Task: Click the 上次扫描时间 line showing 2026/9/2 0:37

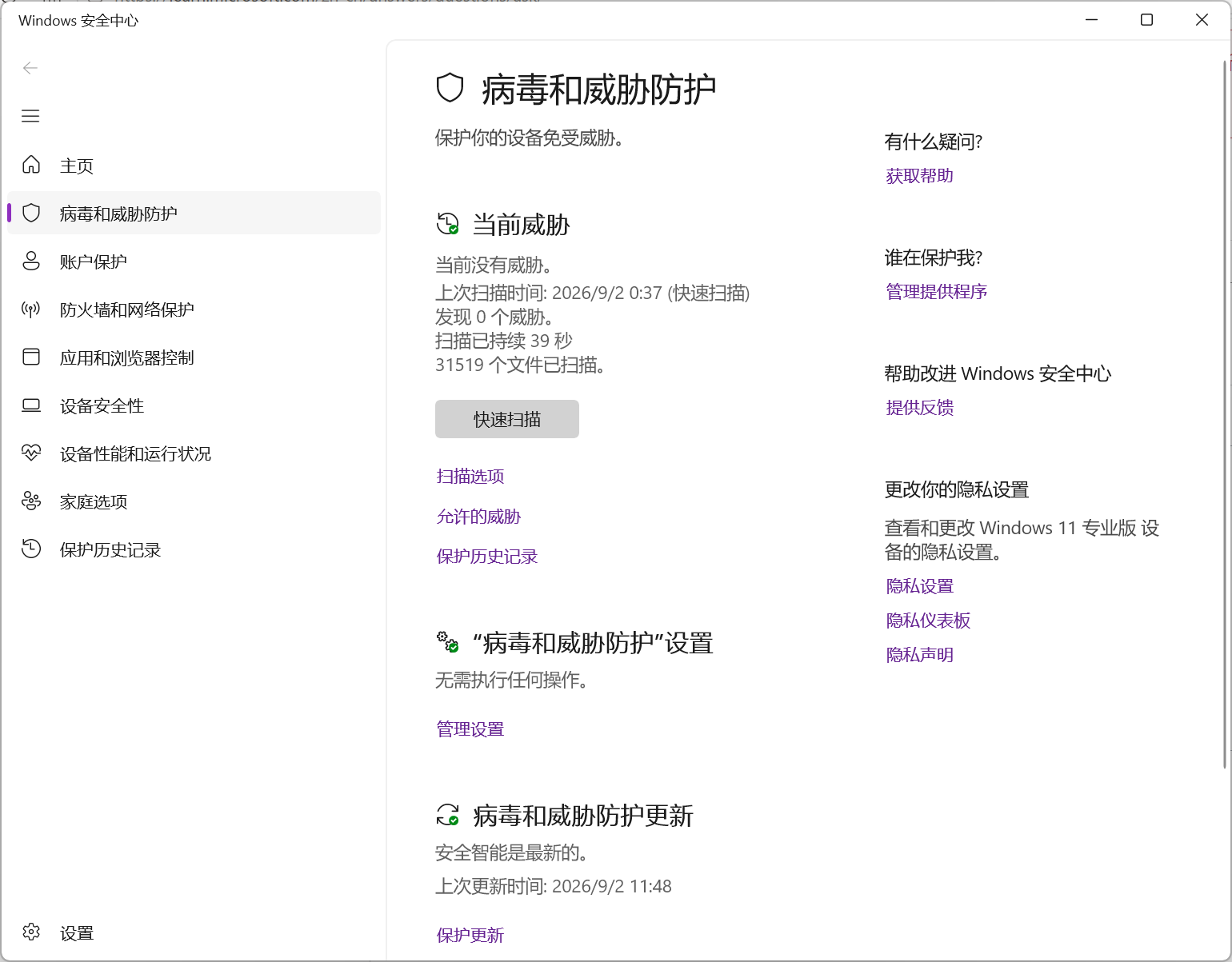Action: tap(593, 293)
